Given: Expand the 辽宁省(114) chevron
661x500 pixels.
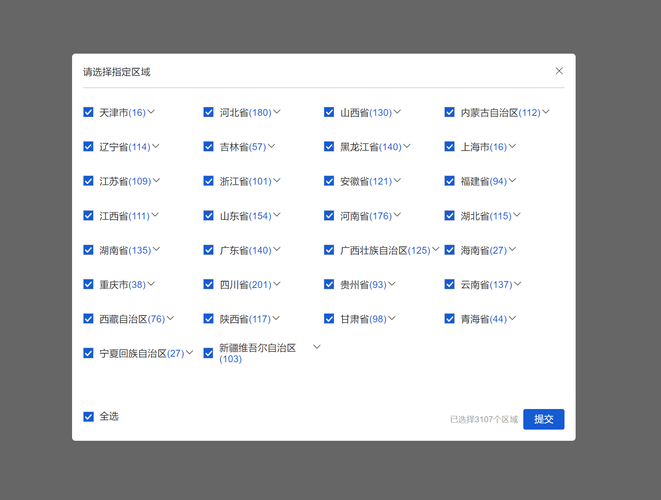Looking at the screenshot, I should point(156,146).
